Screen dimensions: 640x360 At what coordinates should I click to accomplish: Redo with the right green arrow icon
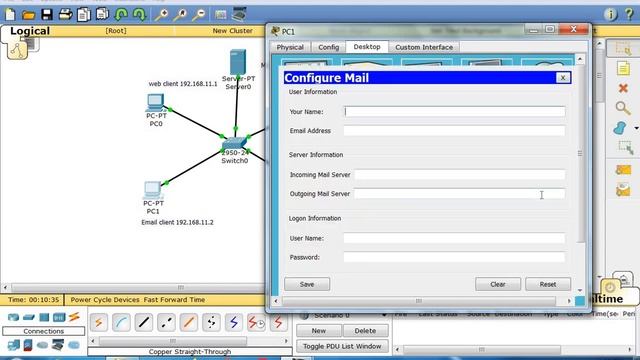pos(139,15)
